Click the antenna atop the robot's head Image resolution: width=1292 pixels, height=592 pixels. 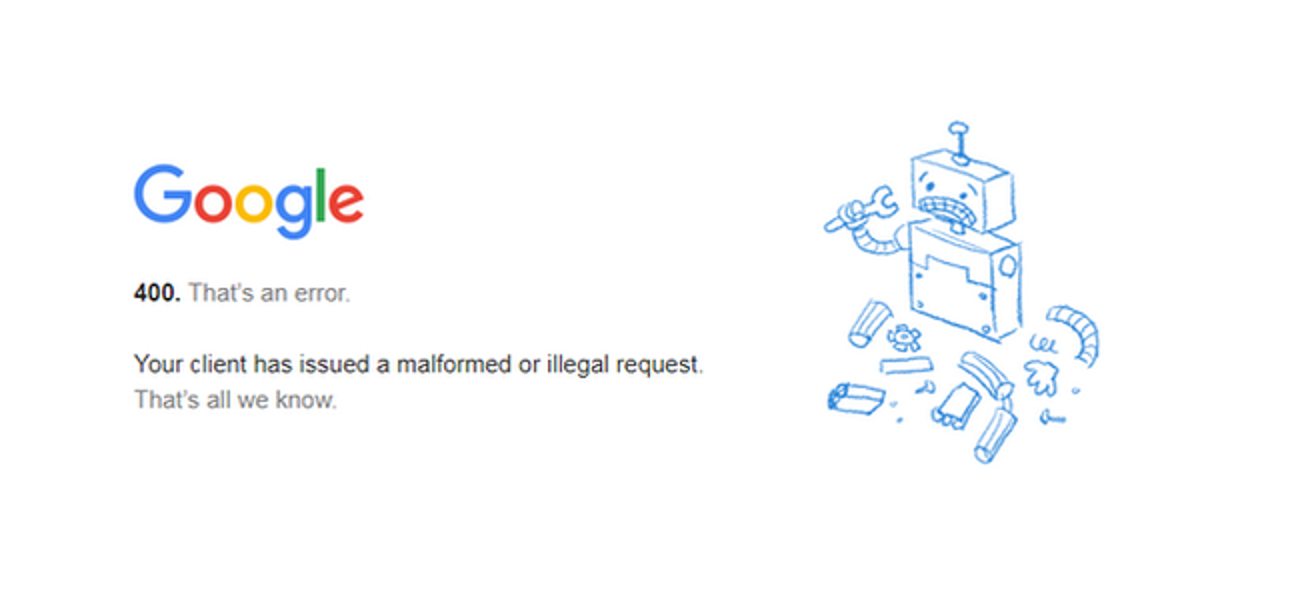(960, 143)
